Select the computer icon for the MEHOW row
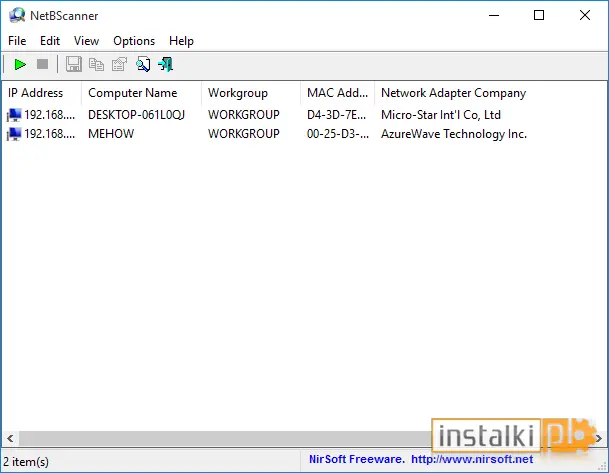Image resolution: width=609 pixels, height=473 pixels. (x=14, y=134)
